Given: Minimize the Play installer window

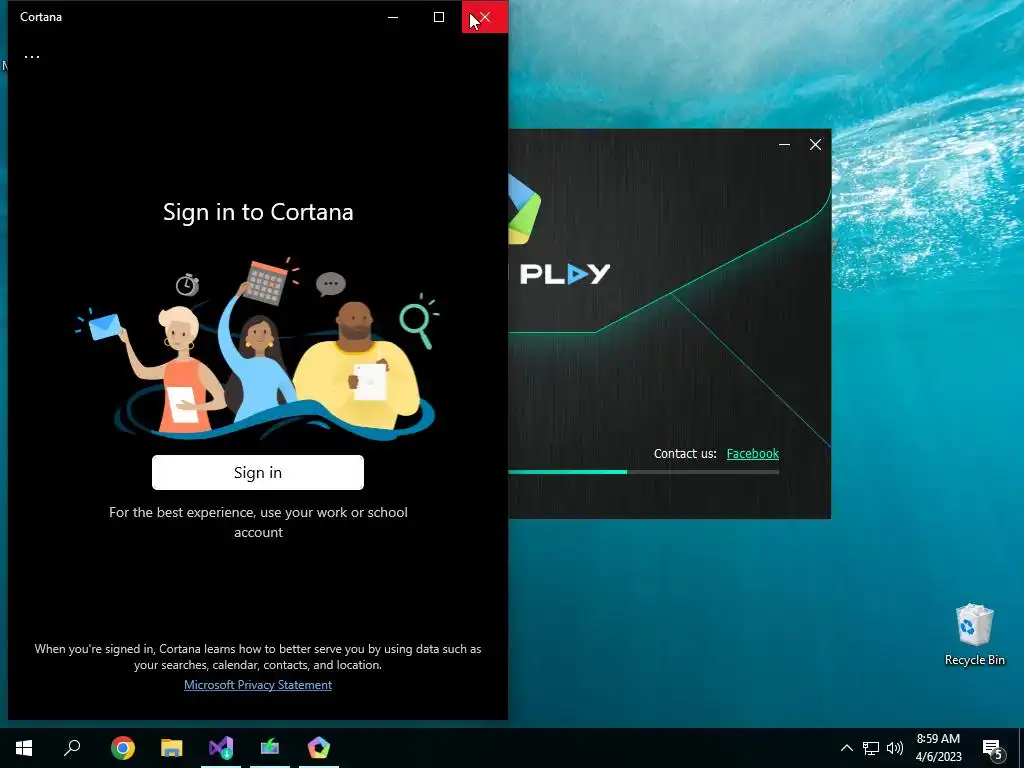Looking at the screenshot, I should pos(784,144).
